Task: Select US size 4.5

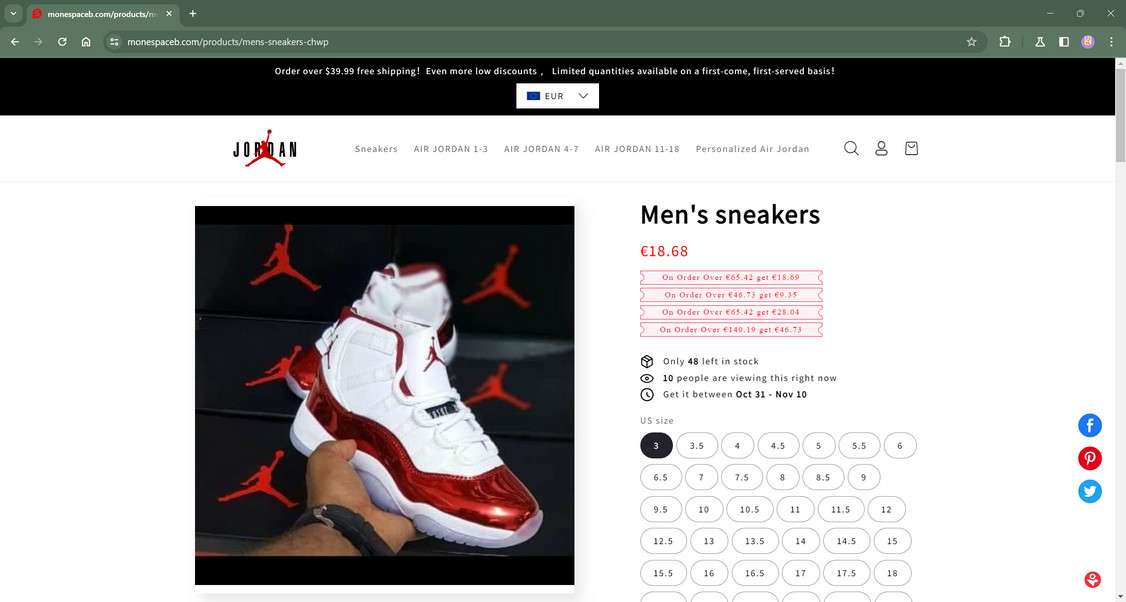Action: coord(778,445)
